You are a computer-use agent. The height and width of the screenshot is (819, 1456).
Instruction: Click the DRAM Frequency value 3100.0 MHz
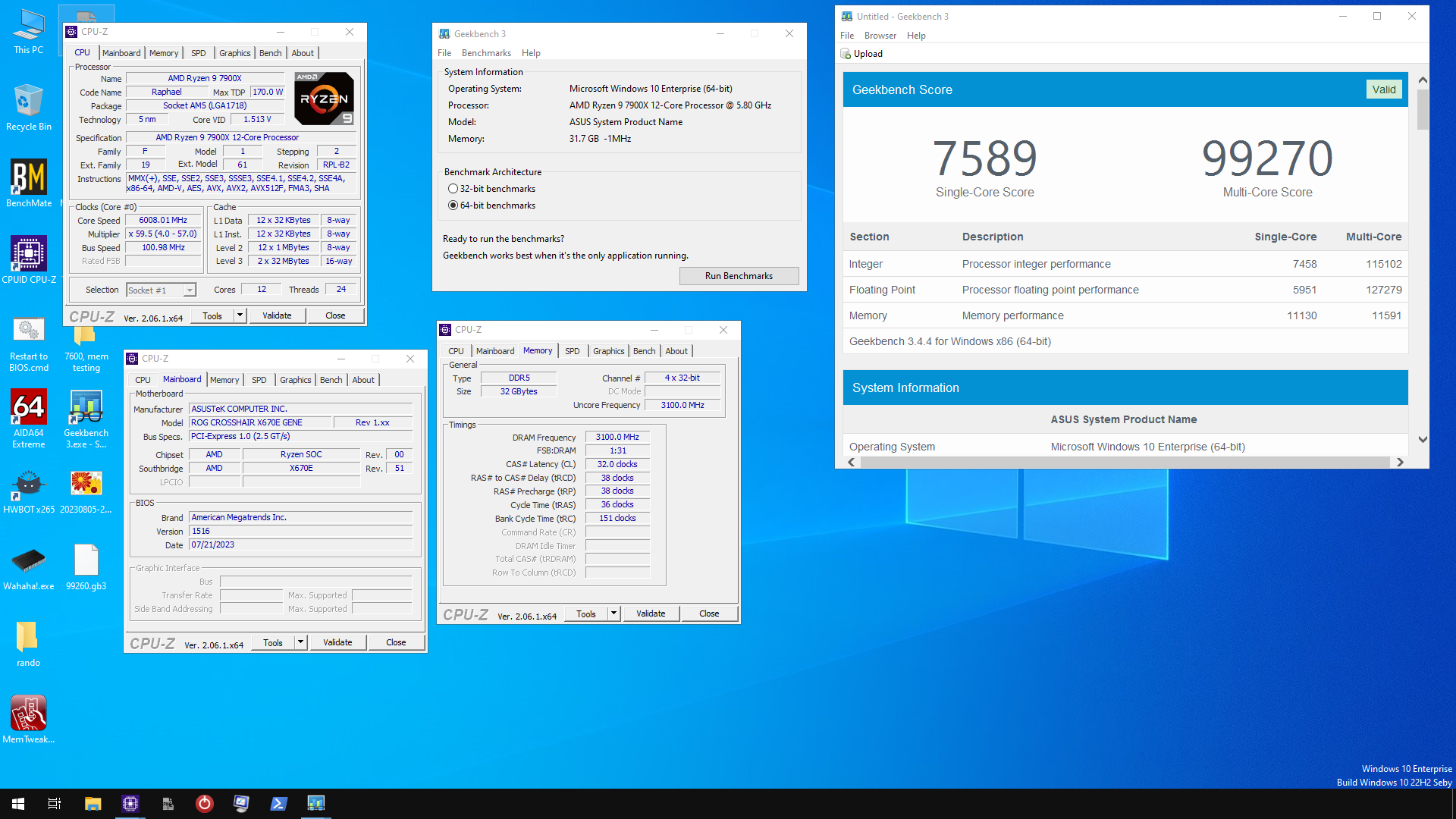click(x=617, y=438)
